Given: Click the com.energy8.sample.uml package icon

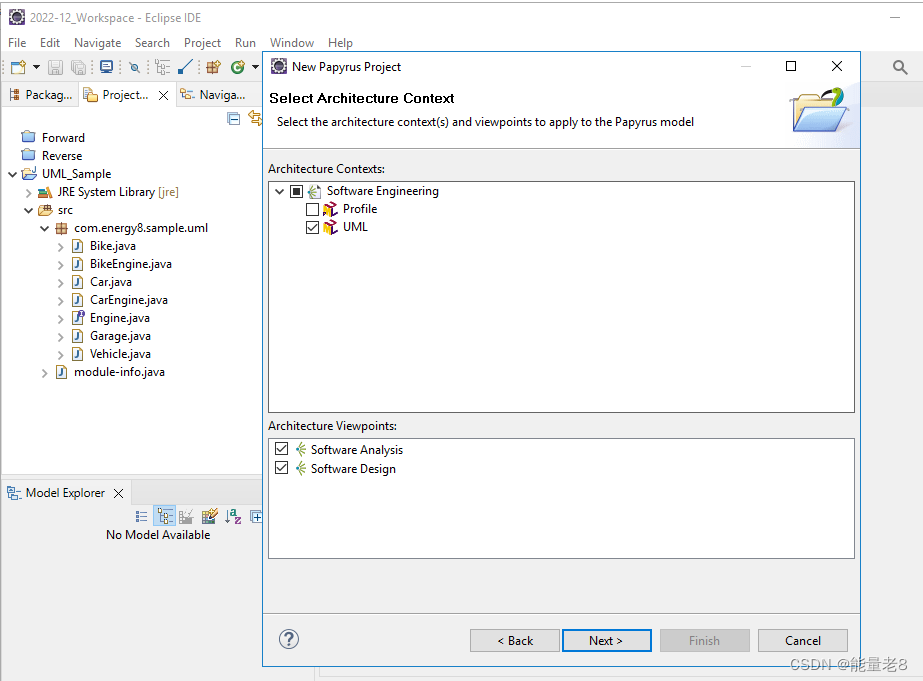Looking at the screenshot, I should coord(62,228).
